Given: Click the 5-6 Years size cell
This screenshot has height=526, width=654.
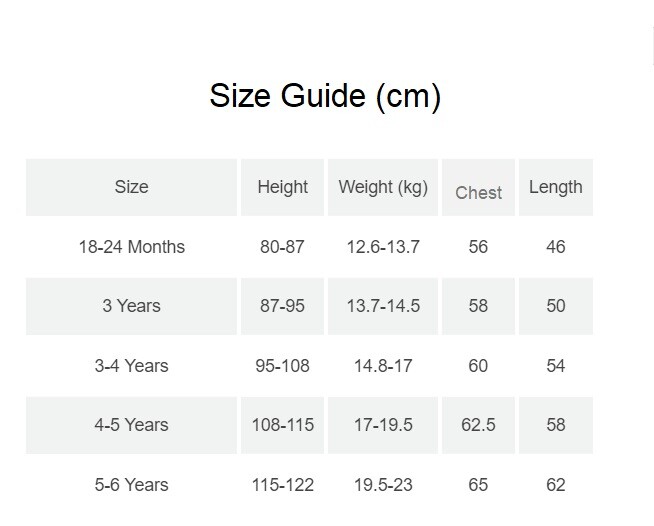Looking at the screenshot, I should click(x=131, y=485).
